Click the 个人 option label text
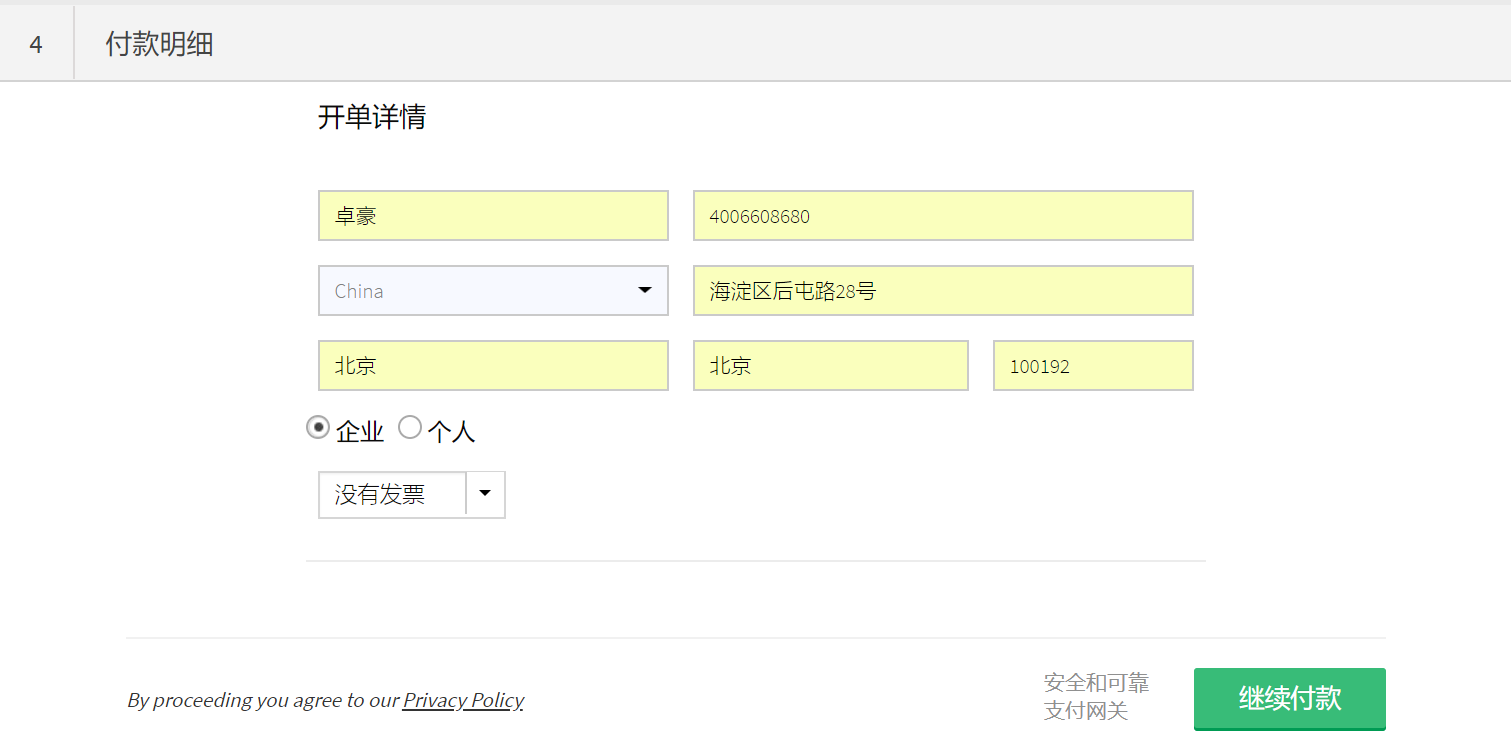The image size is (1511, 749). tap(451, 432)
